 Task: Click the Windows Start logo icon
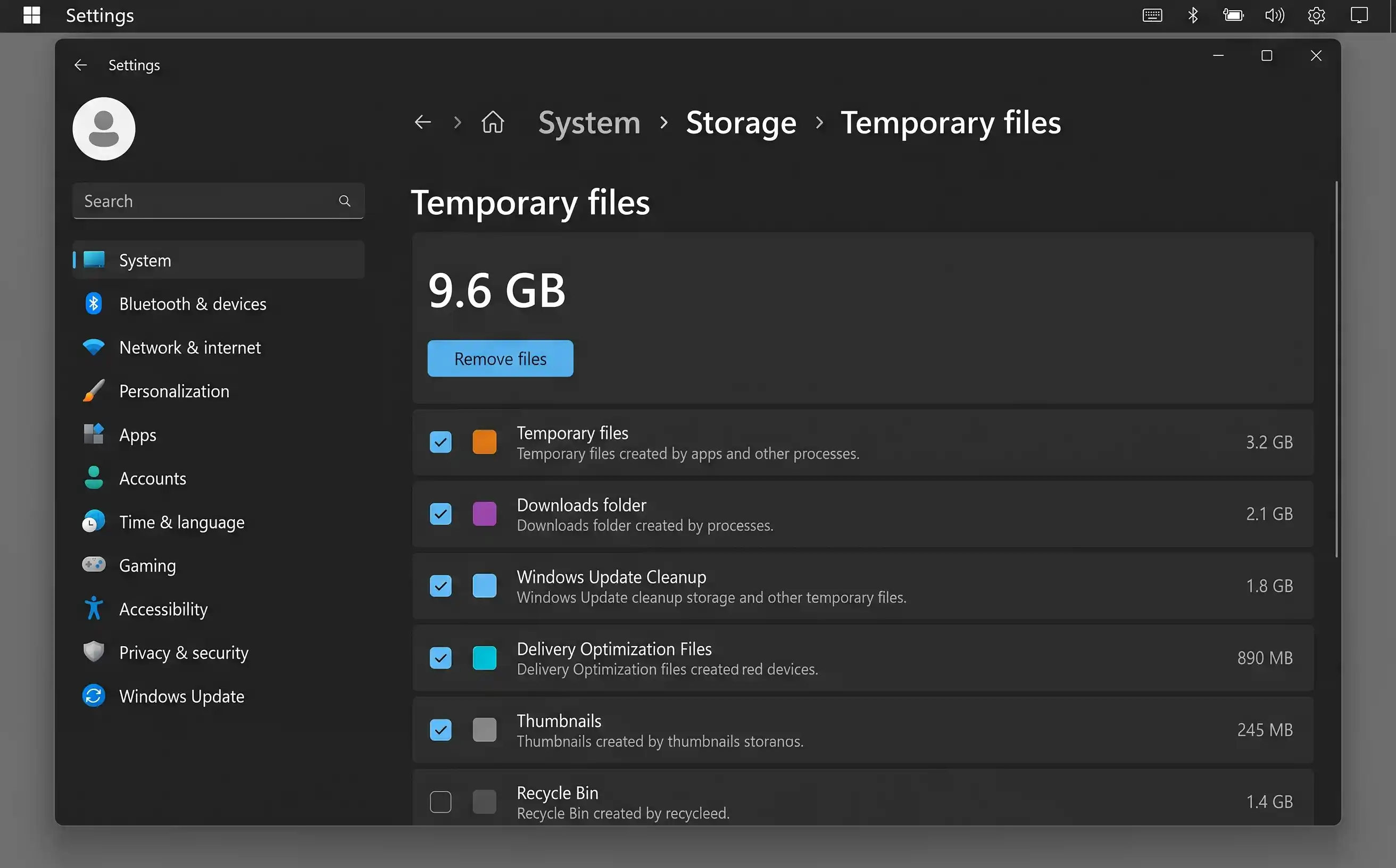tap(31, 15)
